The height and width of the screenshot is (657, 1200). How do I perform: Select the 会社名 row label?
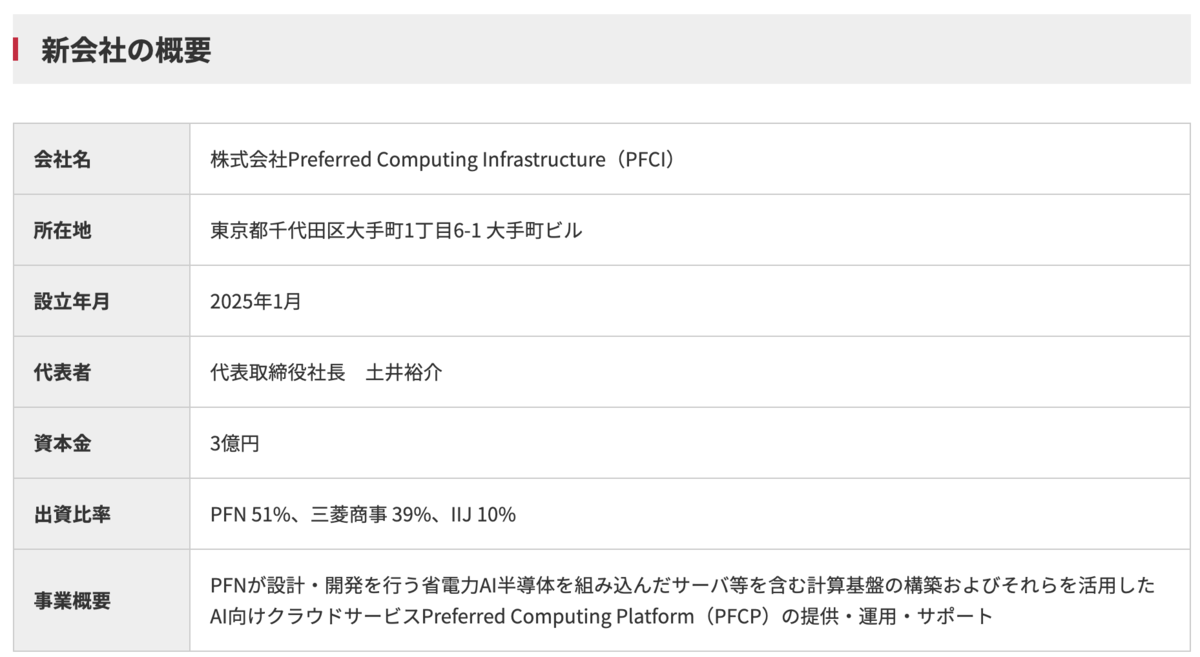pos(62,159)
